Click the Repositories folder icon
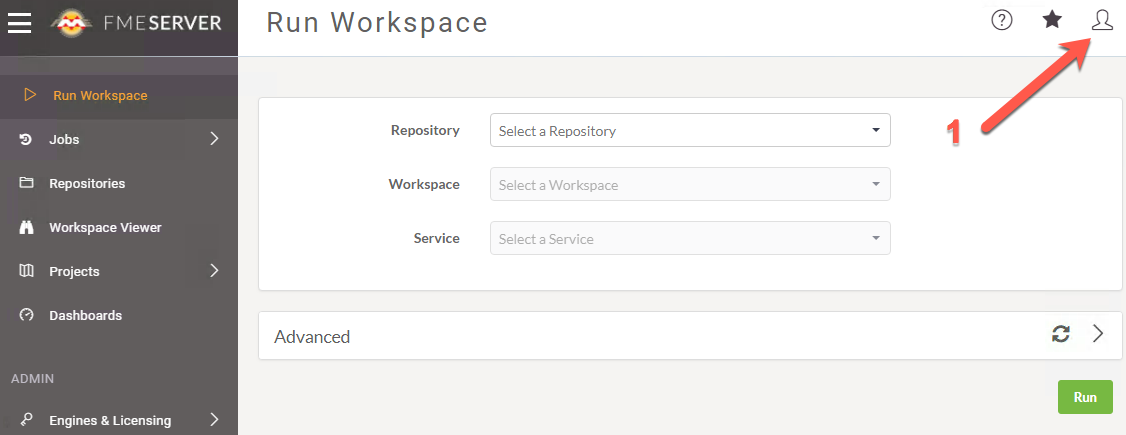 click(x=28, y=184)
